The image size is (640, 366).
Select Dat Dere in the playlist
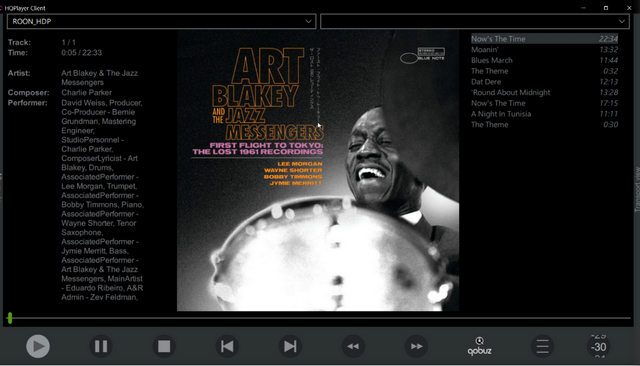tap(544, 82)
